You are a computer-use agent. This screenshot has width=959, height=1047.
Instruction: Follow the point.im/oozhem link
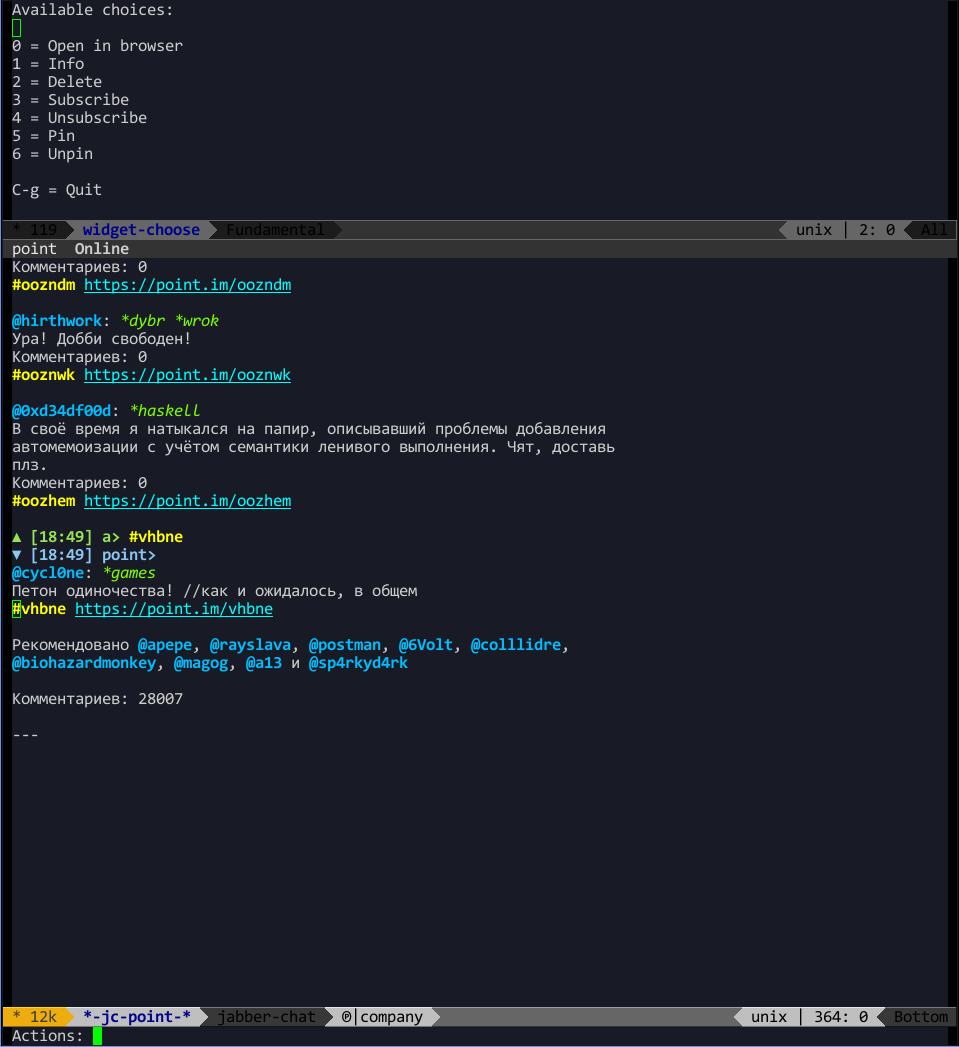pyautogui.click(x=187, y=501)
